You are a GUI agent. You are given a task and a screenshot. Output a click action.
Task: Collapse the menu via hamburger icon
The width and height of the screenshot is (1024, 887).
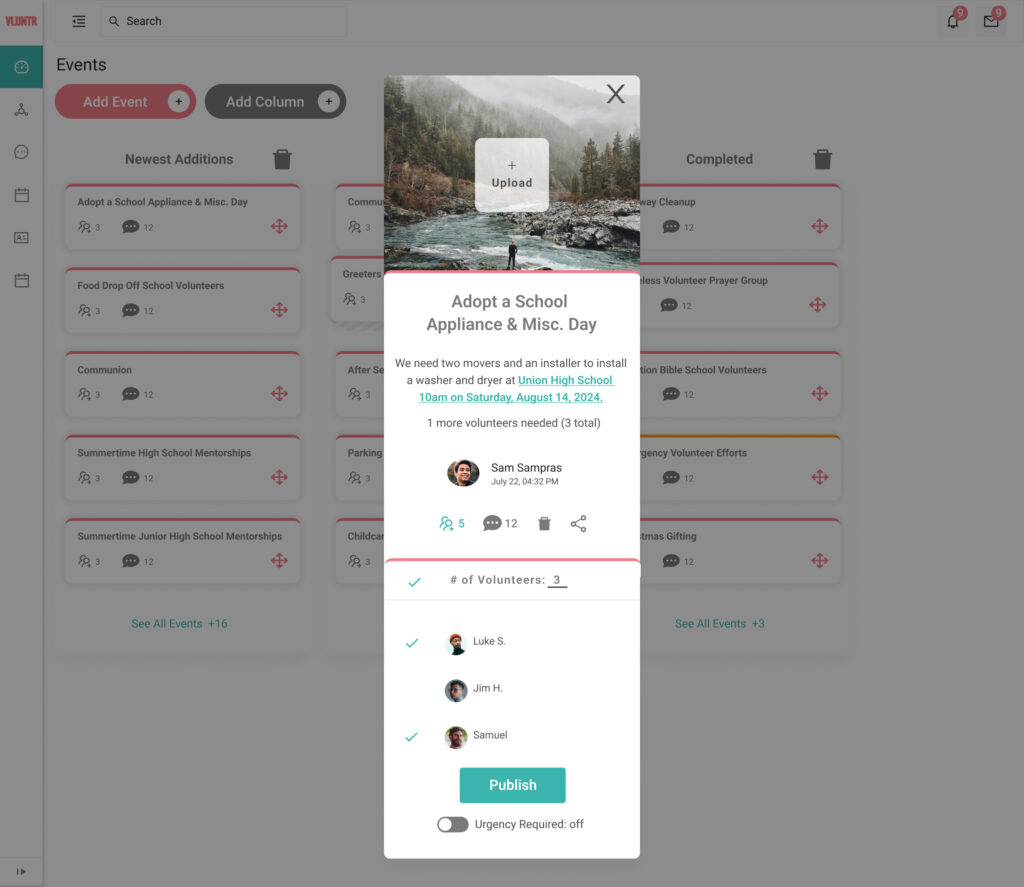coord(79,22)
